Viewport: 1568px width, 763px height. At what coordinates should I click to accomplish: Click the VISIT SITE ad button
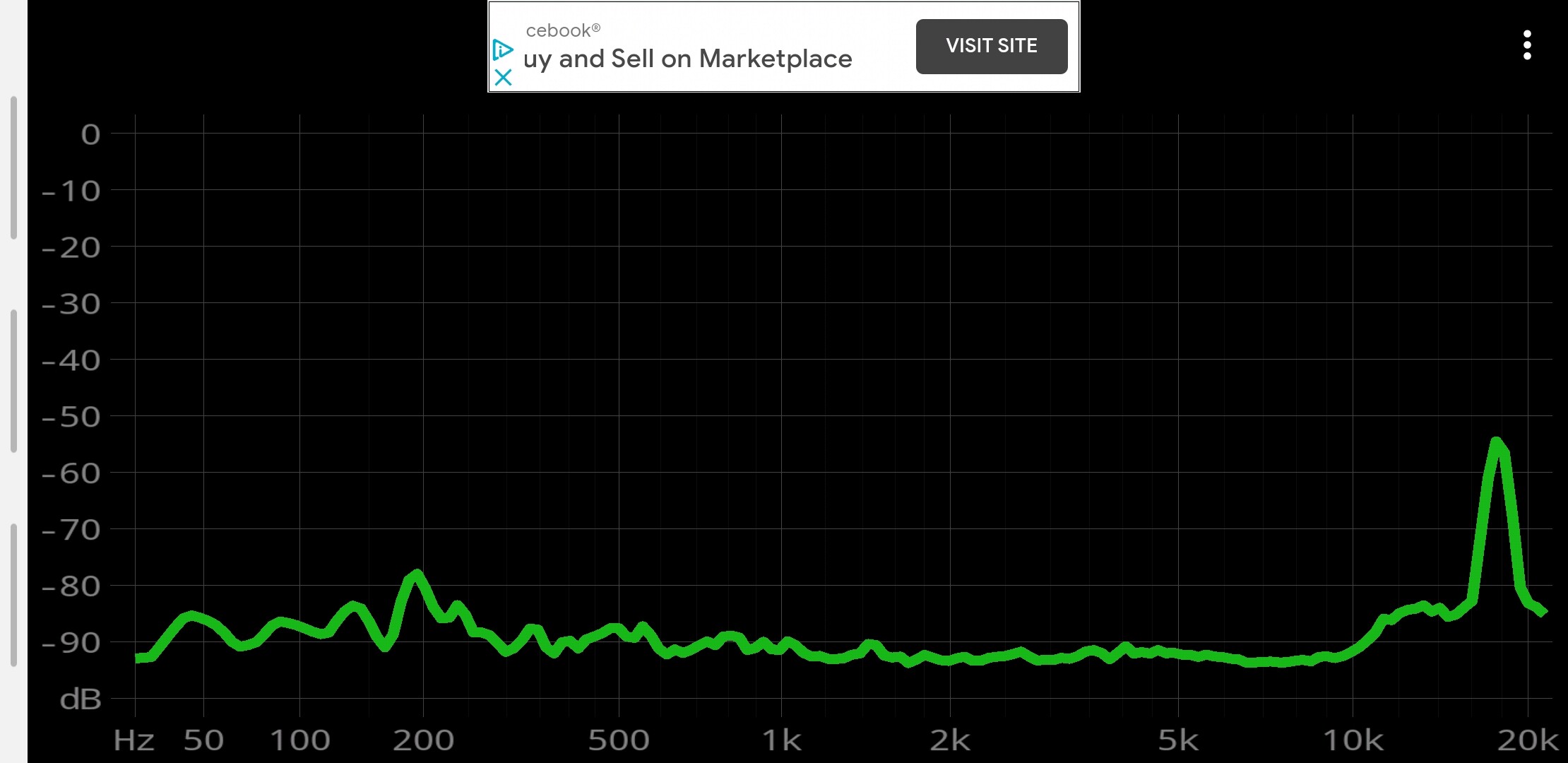point(992,46)
